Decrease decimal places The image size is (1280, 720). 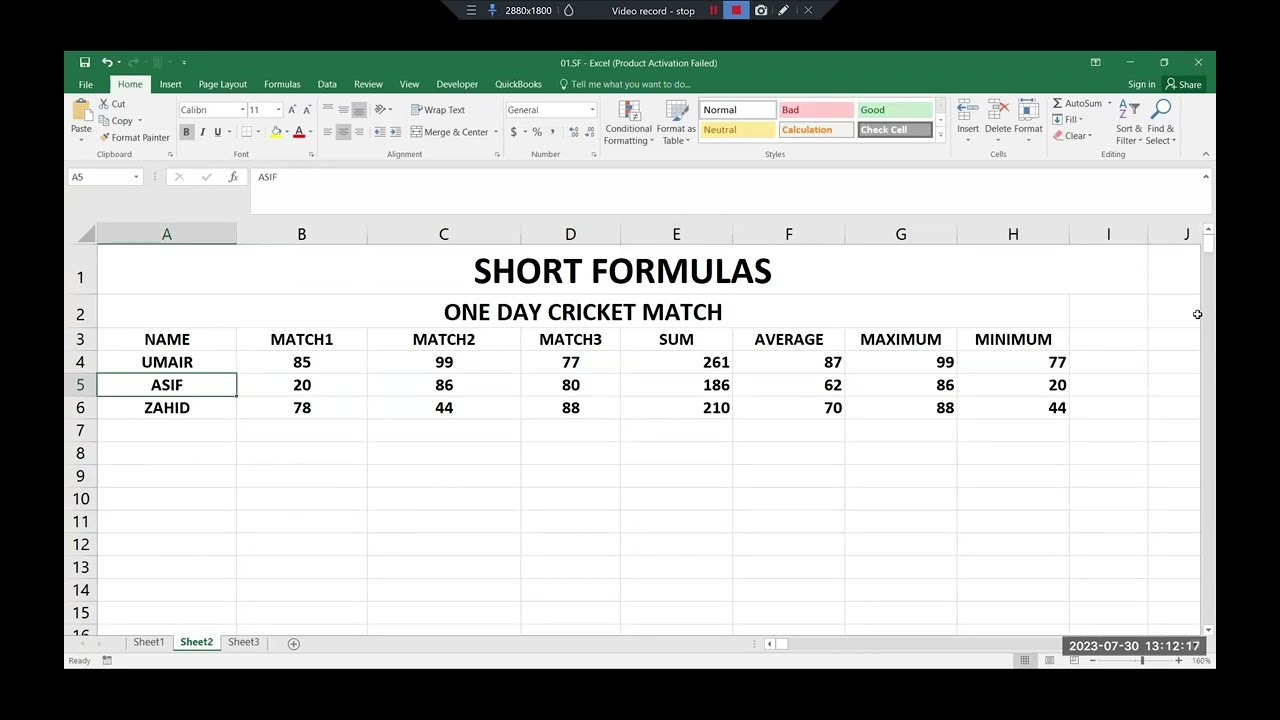click(x=590, y=132)
